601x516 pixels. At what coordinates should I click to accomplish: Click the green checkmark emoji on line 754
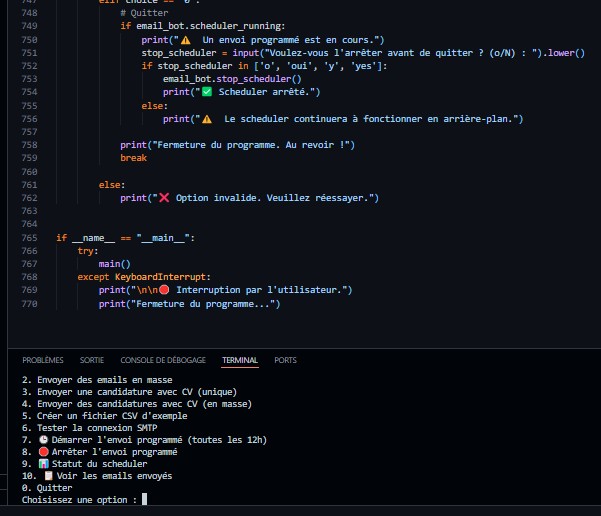pyautogui.click(x=207, y=92)
